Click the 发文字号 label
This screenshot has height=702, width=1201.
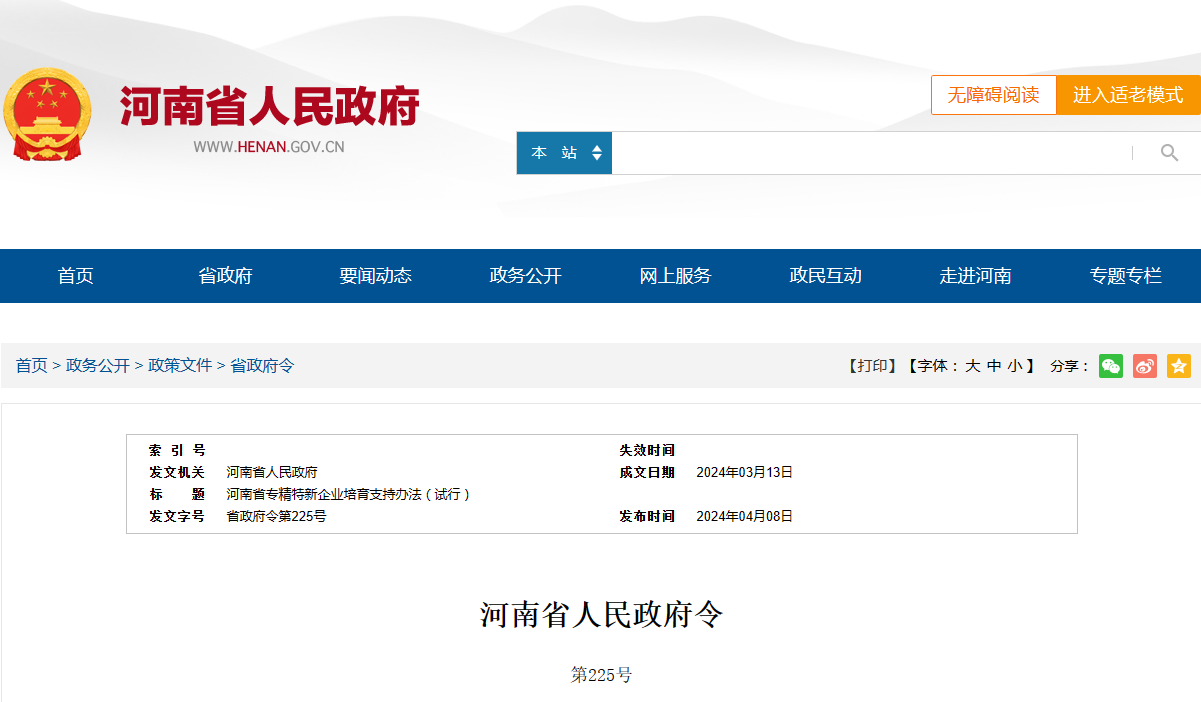177,516
